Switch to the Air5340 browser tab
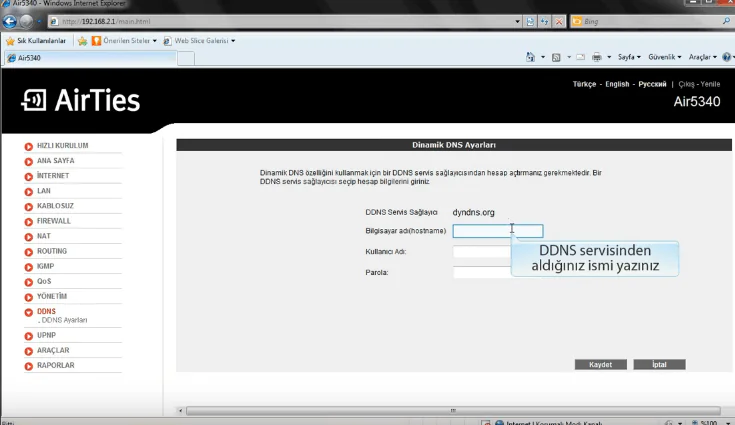 [90, 58]
